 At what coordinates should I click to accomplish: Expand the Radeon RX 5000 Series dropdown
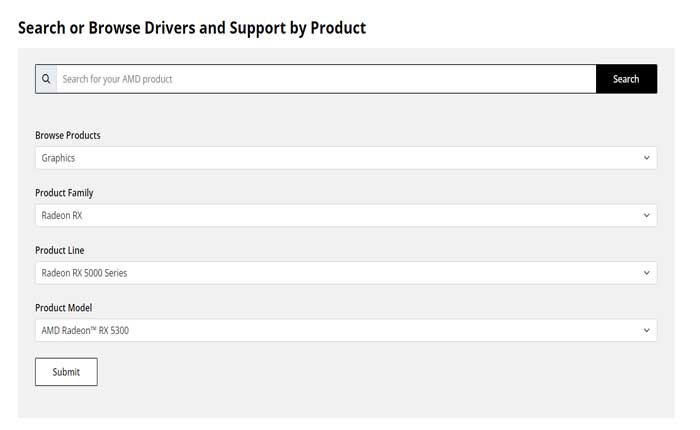pyautogui.click(x=340, y=273)
